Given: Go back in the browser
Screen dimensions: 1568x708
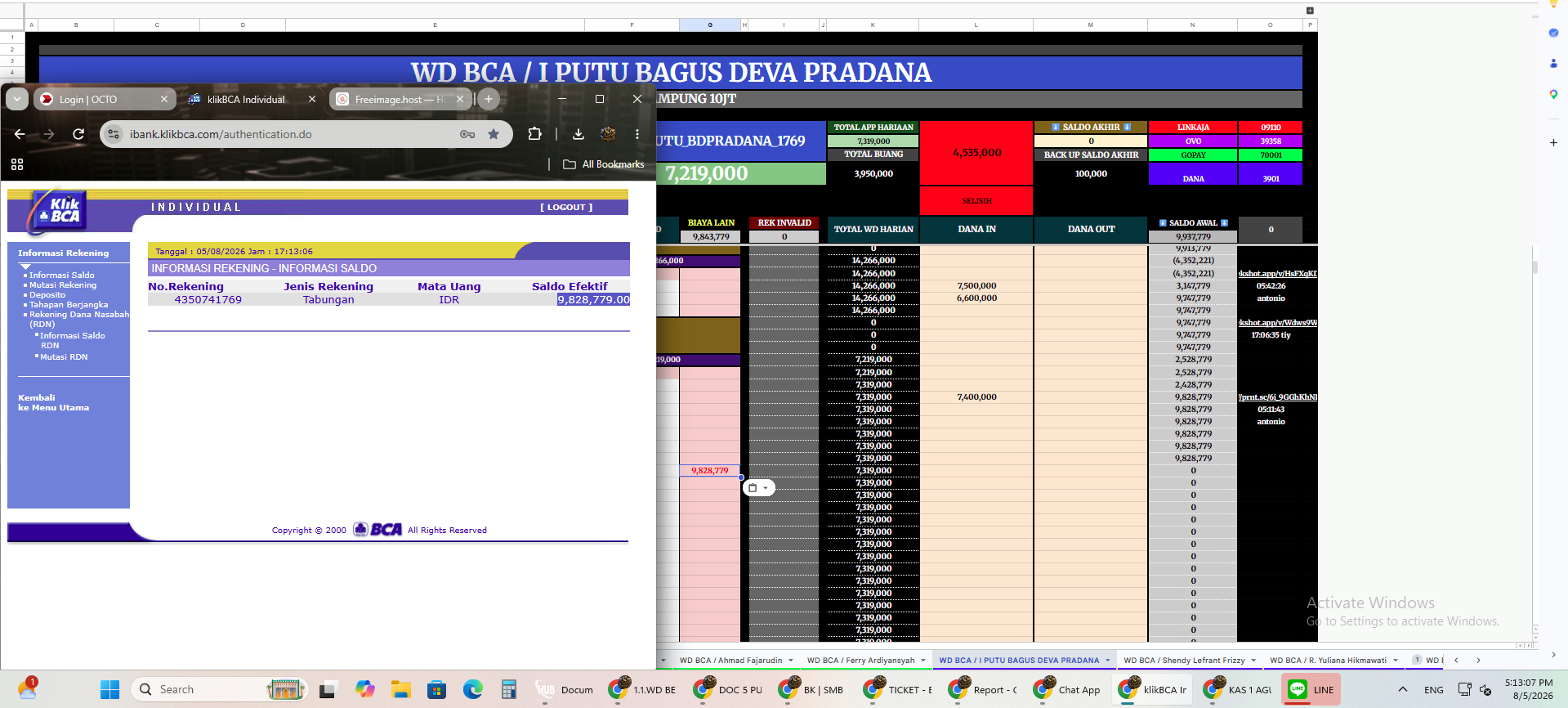Looking at the screenshot, I should (20, 134).
